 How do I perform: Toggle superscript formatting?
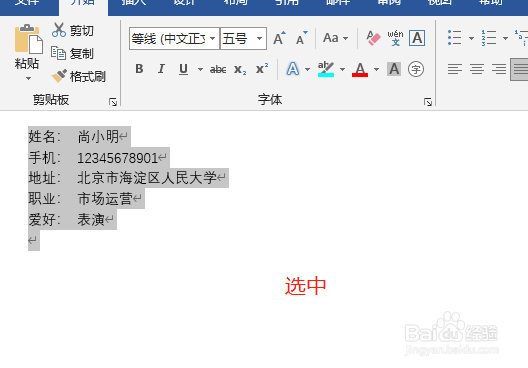click(x=262, y=69)
